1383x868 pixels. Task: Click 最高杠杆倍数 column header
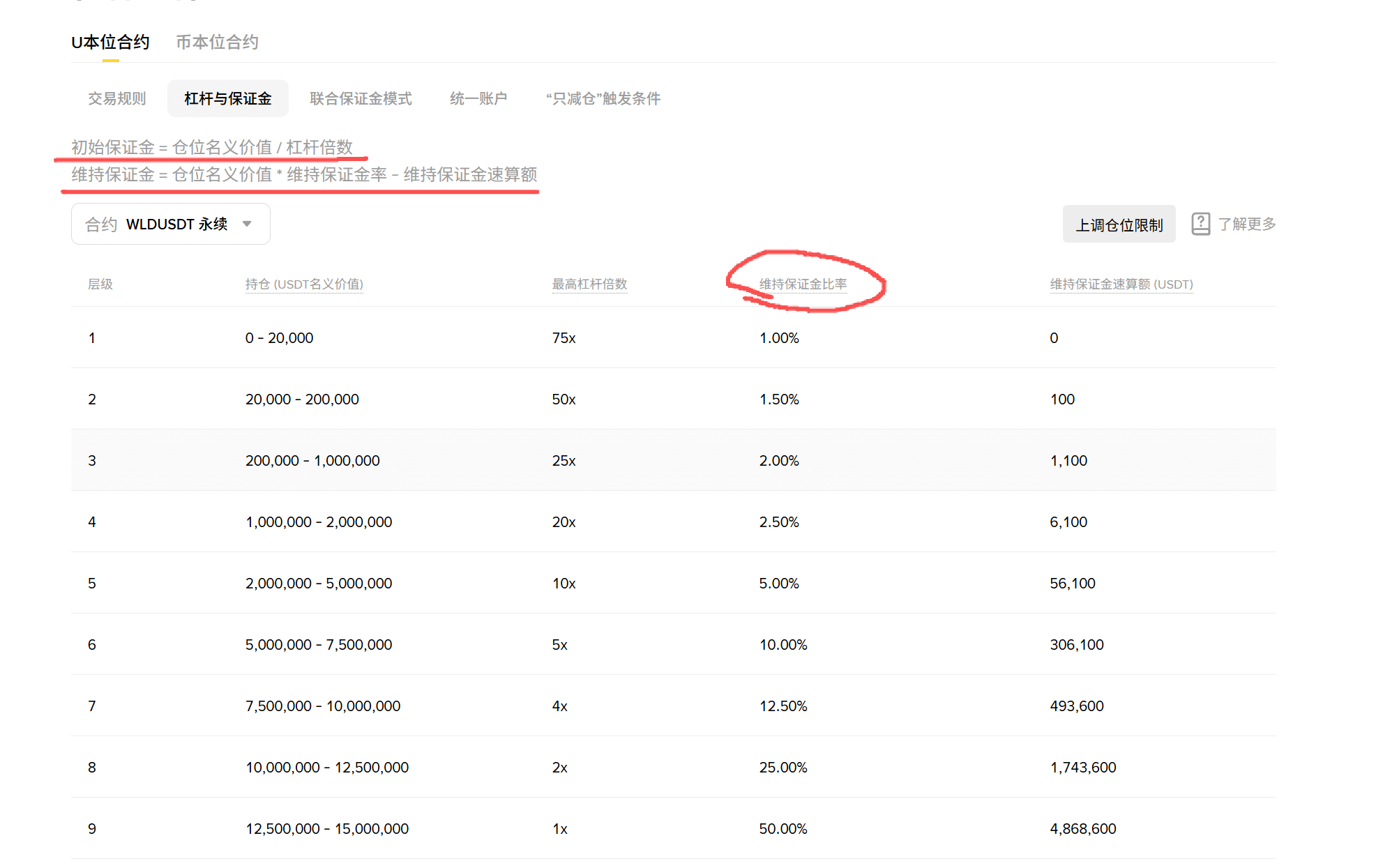[x=589, y=284]
